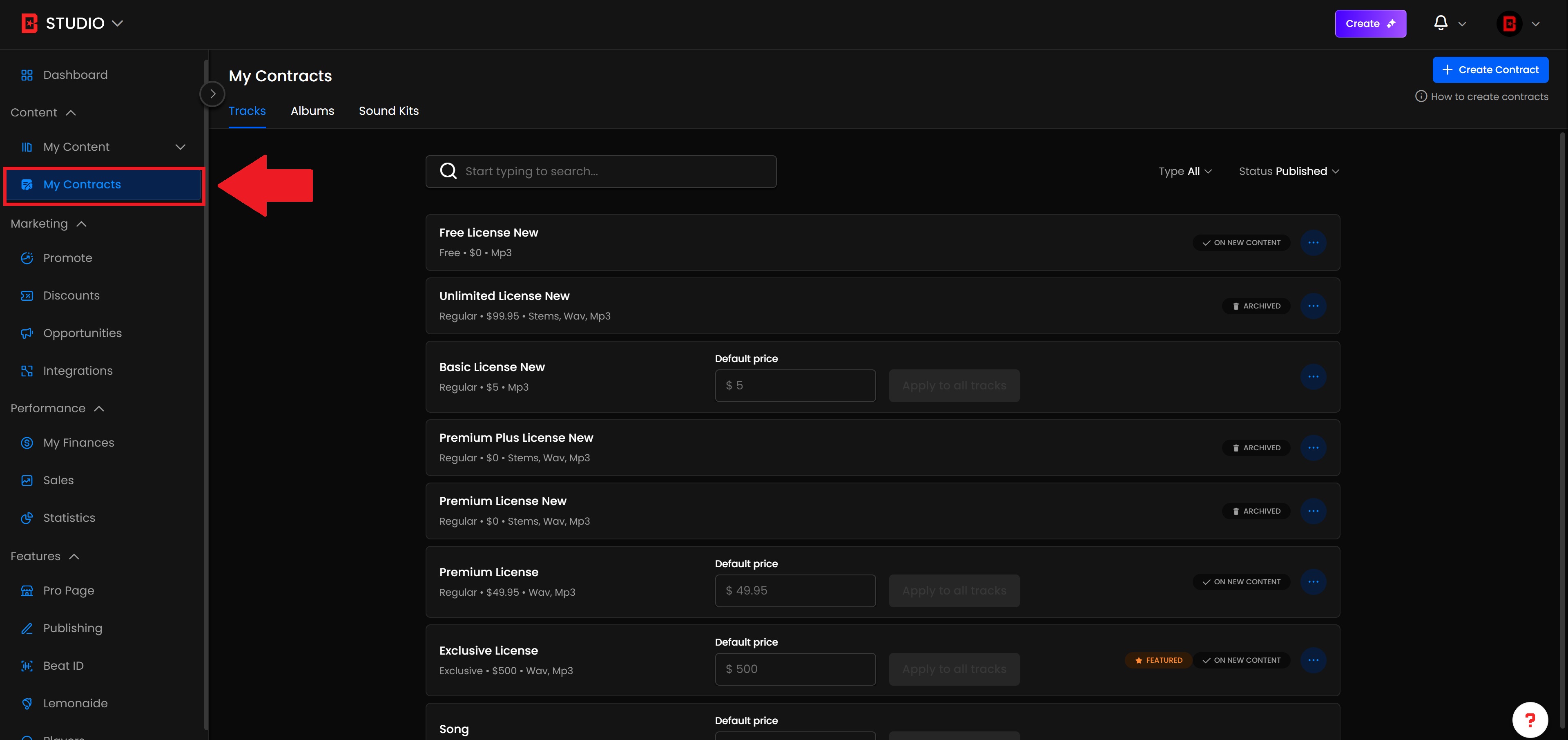Open Lemonaide from the sidebar

[75, 704]
